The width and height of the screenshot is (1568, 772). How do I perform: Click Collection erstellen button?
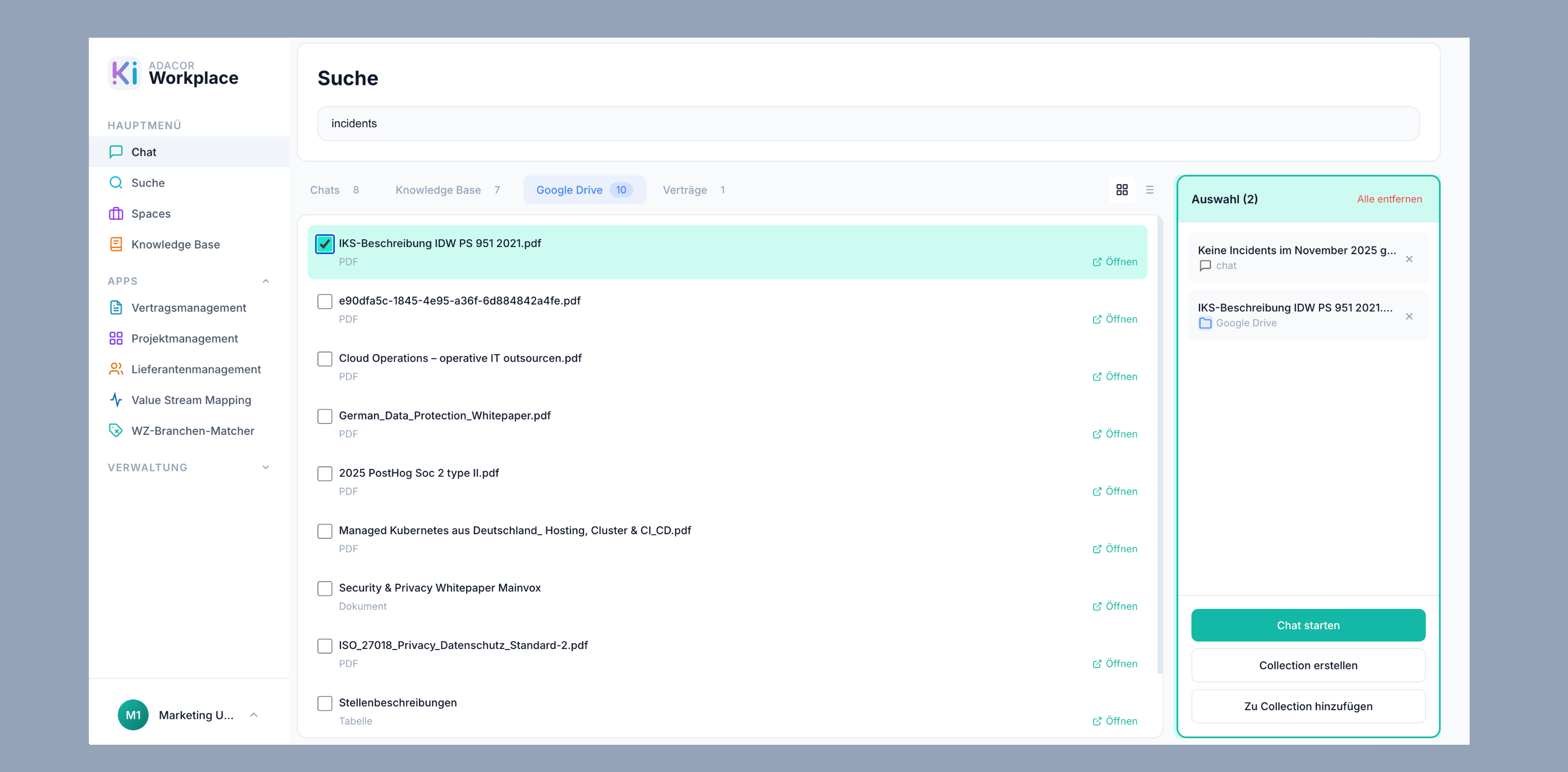click(x=1308, y=665)
